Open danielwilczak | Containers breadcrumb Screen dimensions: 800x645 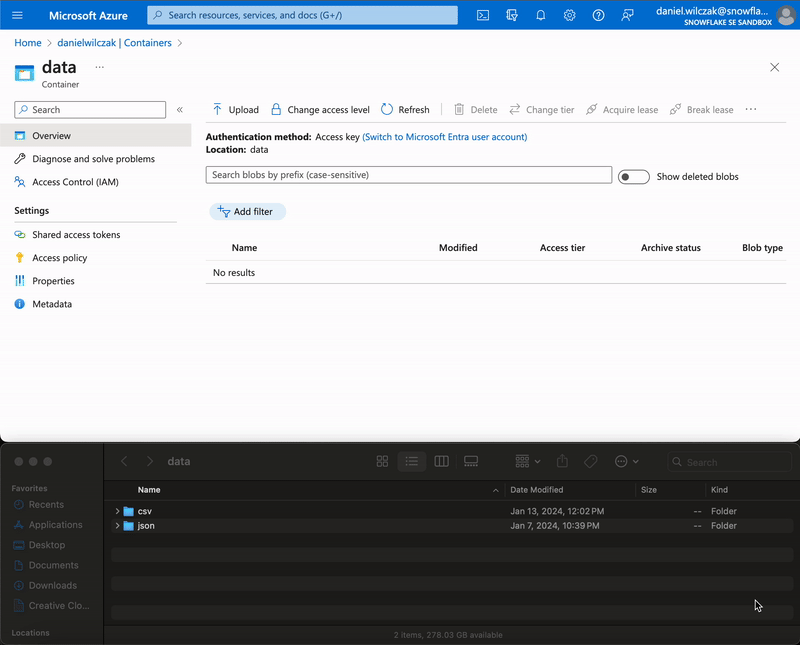(x=114, y=43)
